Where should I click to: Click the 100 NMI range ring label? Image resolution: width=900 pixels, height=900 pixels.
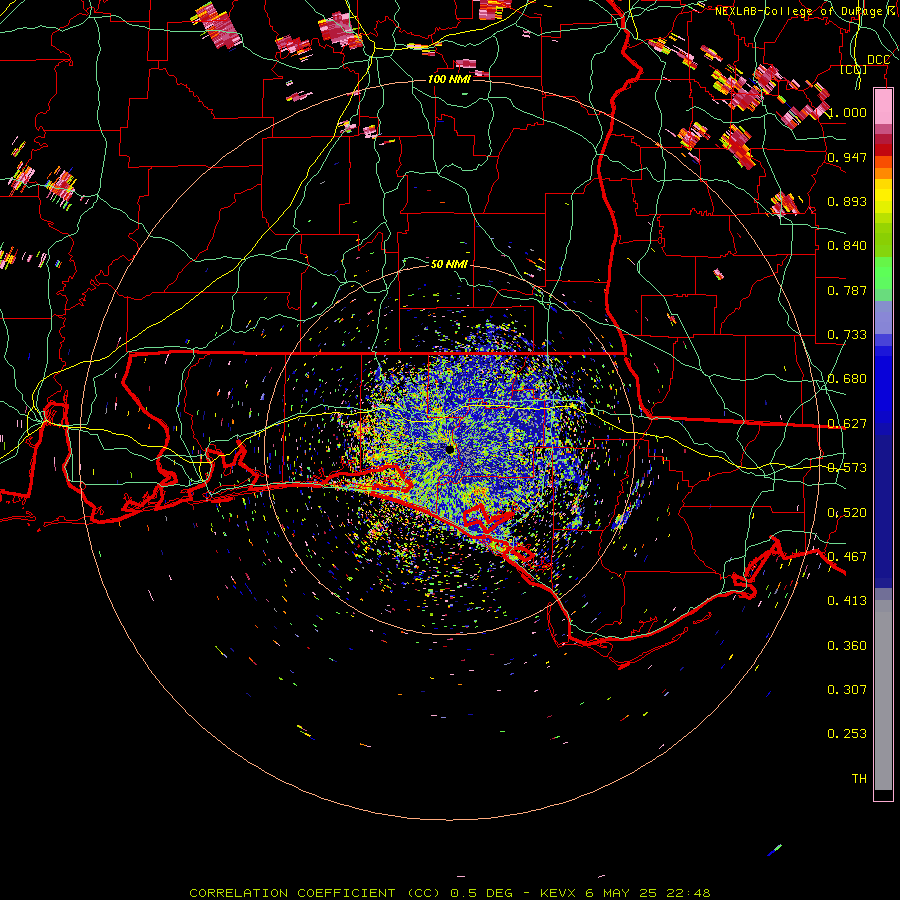click(449, 79)
